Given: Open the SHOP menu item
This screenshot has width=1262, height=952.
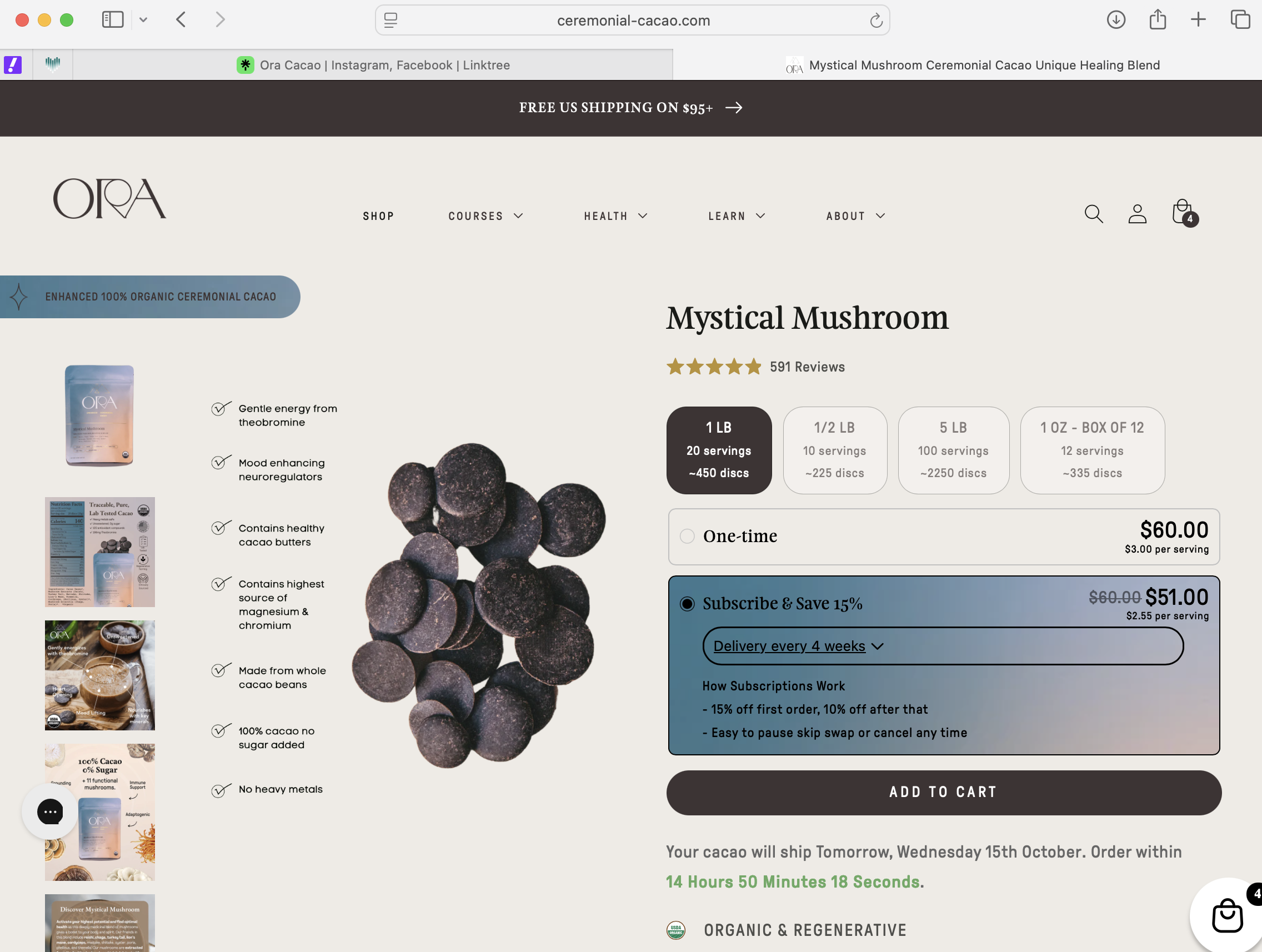Looking at the screenshot, I should pyautogui.click(x=378, y=216).
